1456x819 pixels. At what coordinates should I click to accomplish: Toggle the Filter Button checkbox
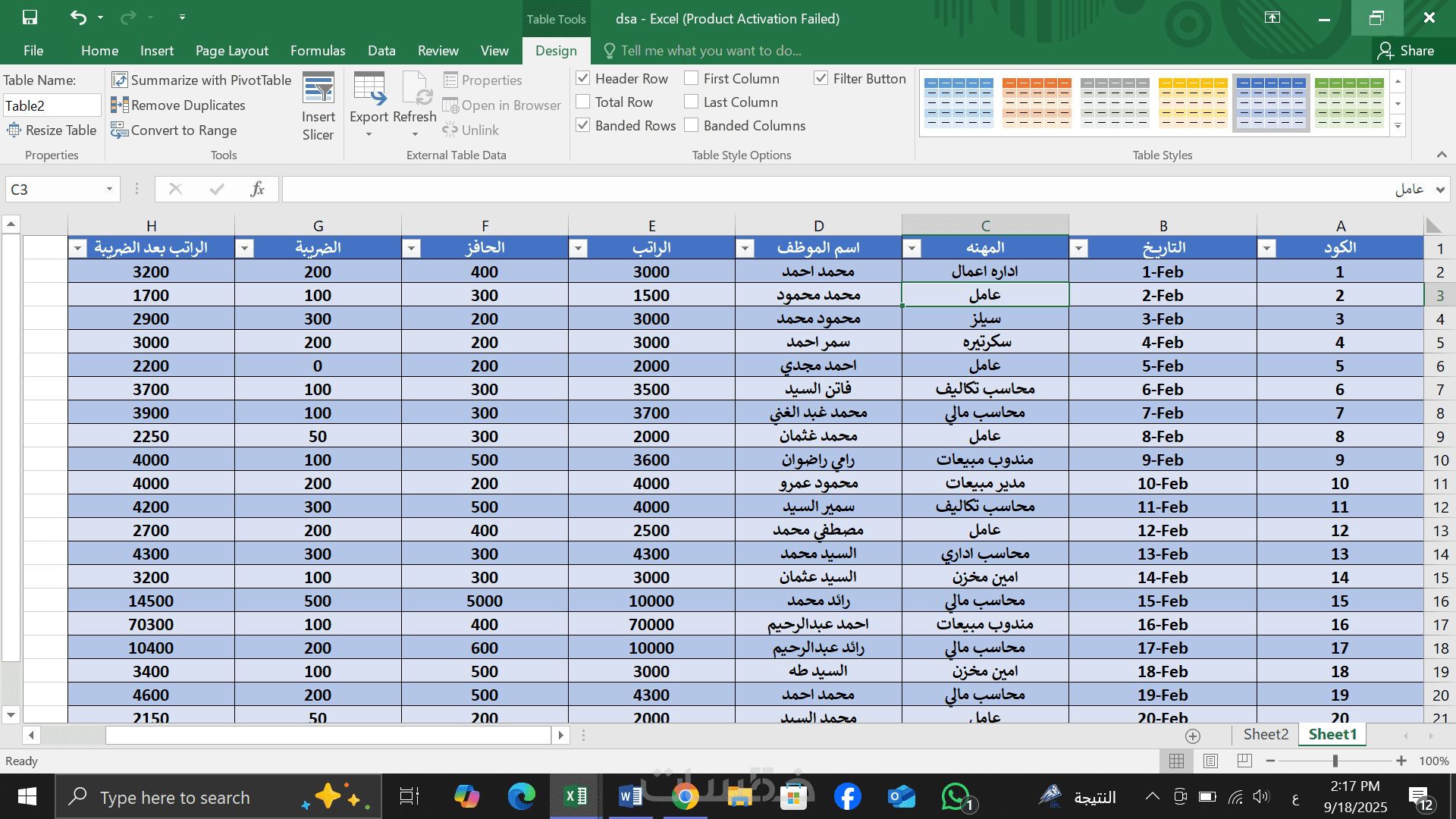pyautogui.click(x=821, y=78)
